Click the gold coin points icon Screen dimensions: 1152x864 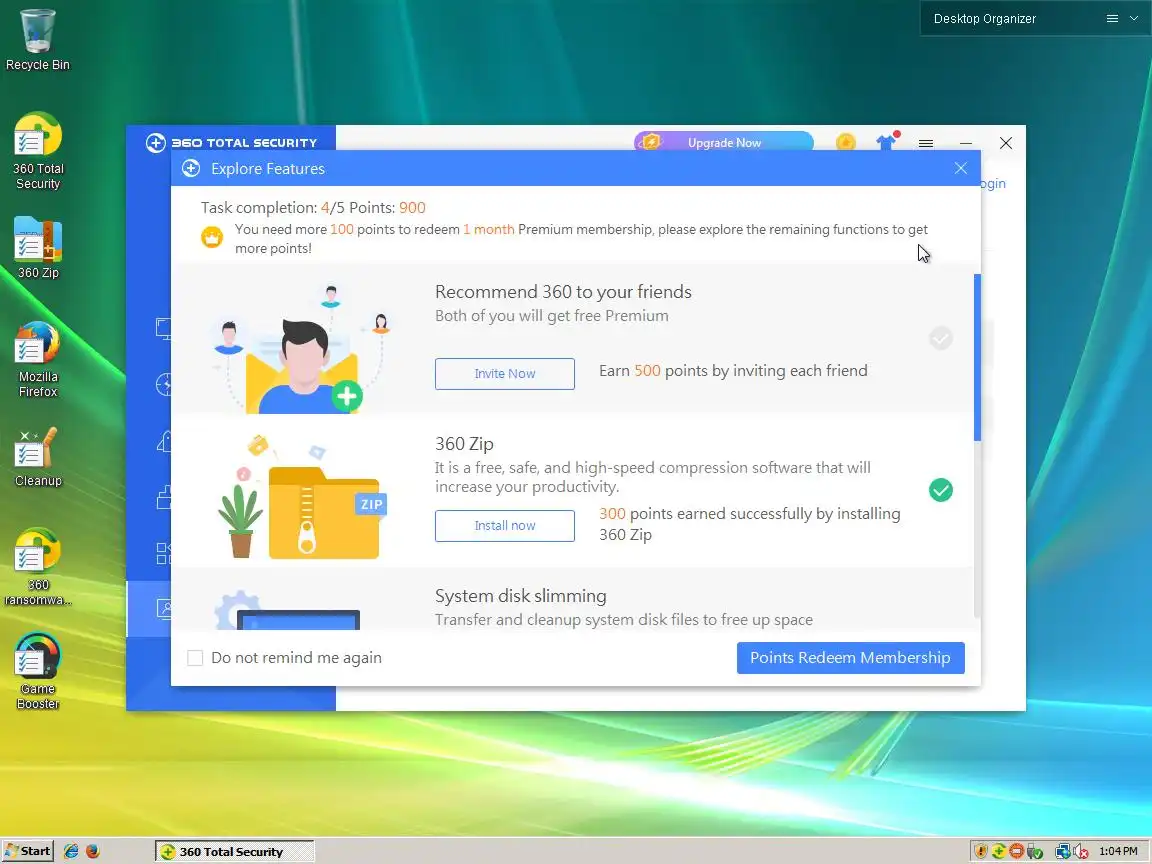(x=846, y=142)
